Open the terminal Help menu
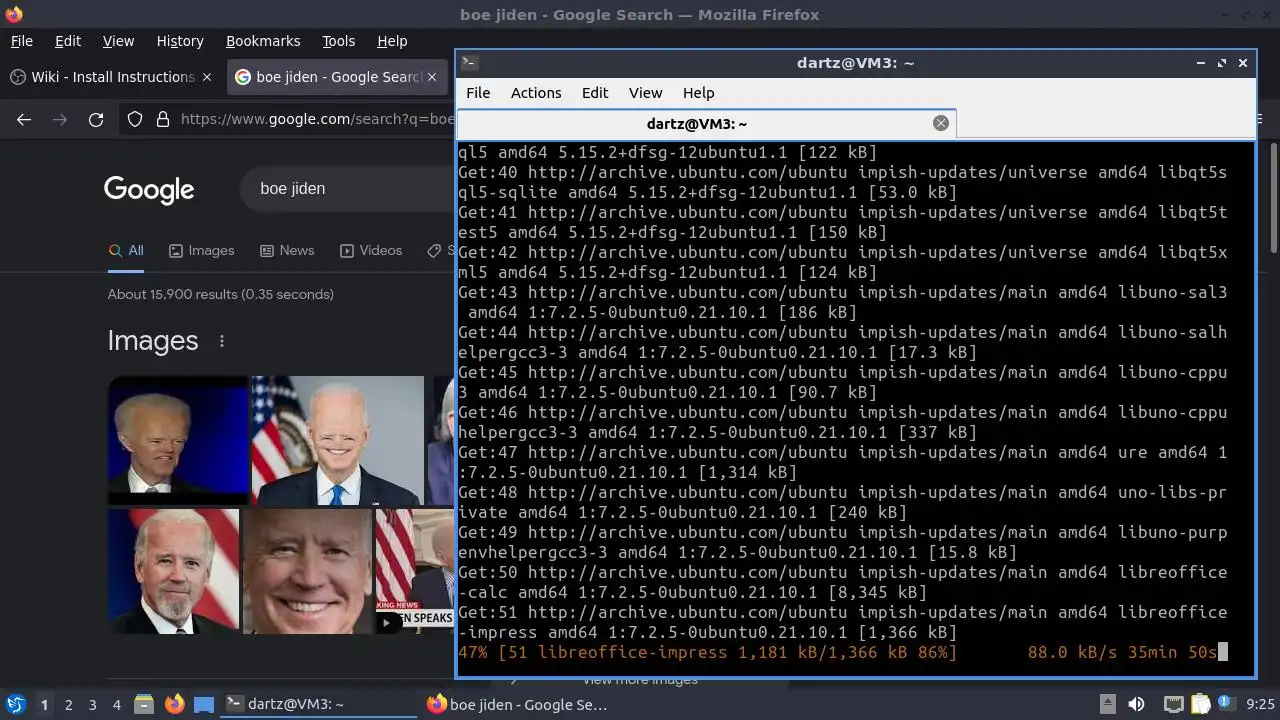Screen dimensions: 1280x720 pos(698,92)
